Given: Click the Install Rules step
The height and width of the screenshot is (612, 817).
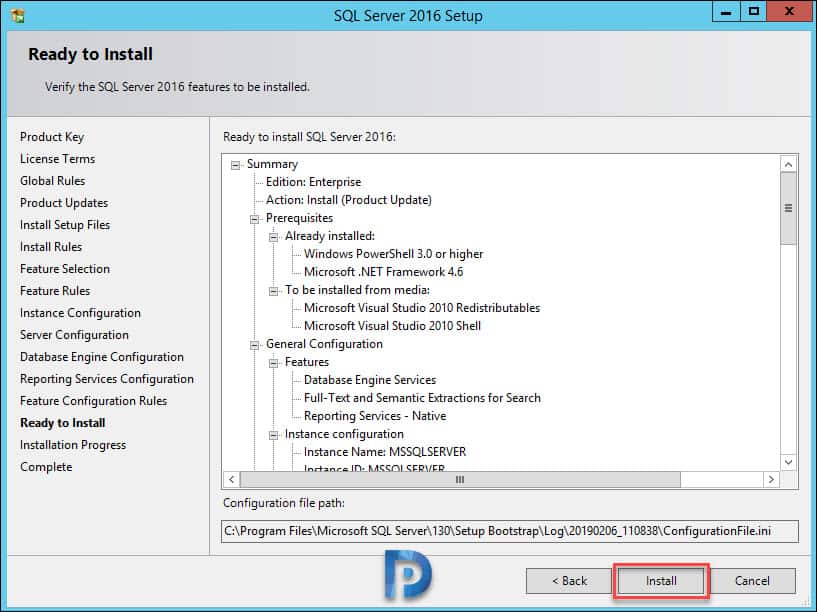Looking at the screenshot, I should 51,247.
